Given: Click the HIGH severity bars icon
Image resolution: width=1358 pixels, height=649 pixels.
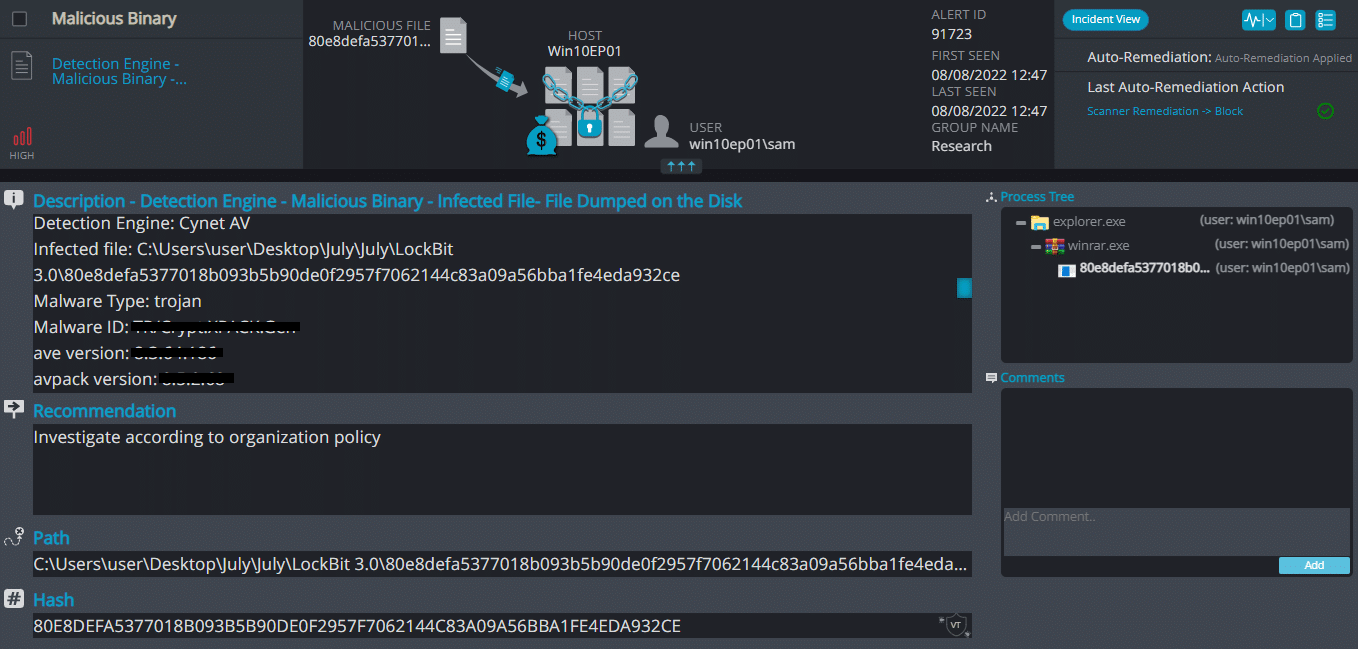Looking at the screenshot, I should pos(22,138).
